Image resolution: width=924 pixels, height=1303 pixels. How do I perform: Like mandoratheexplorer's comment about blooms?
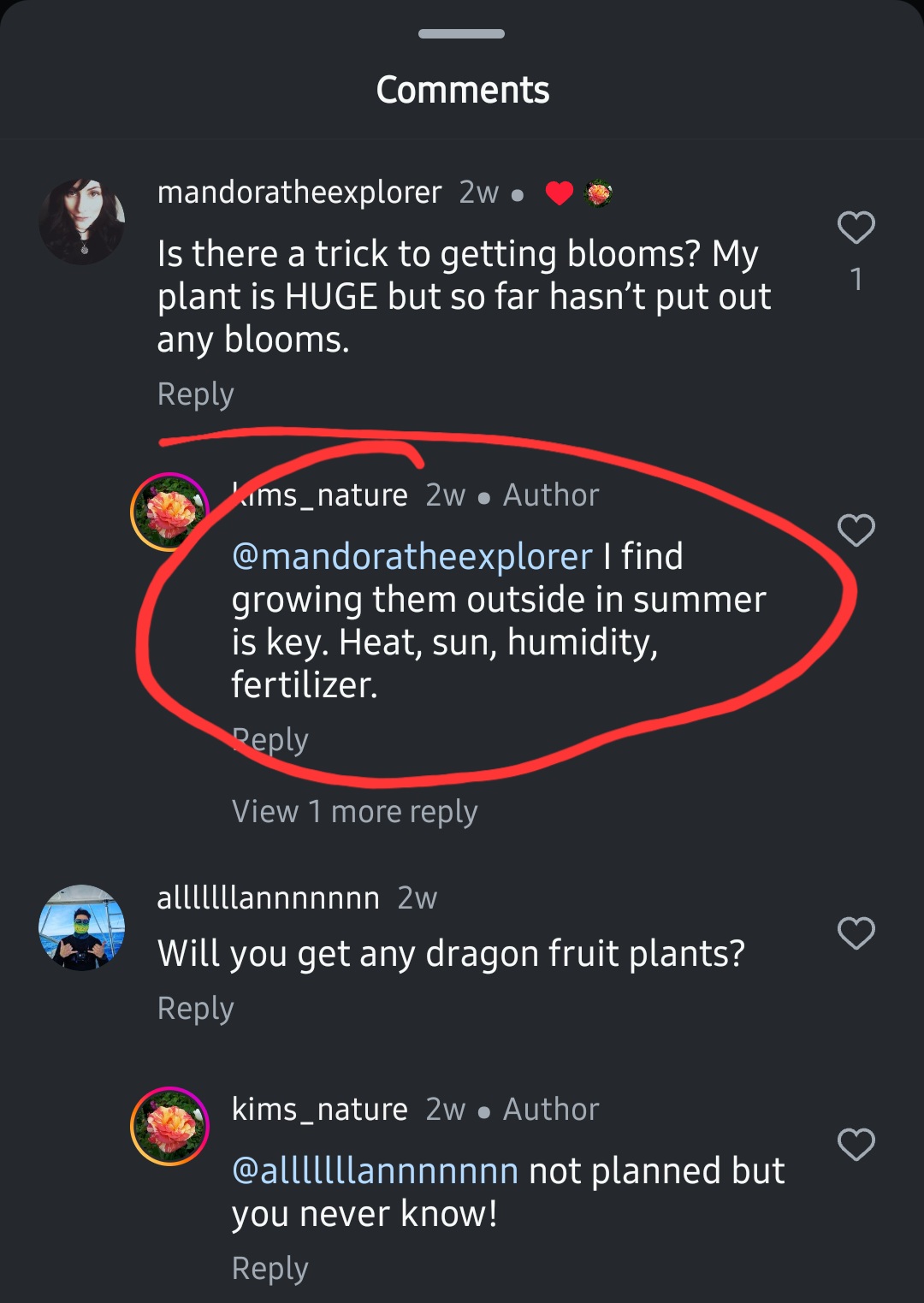coord(856,228)
